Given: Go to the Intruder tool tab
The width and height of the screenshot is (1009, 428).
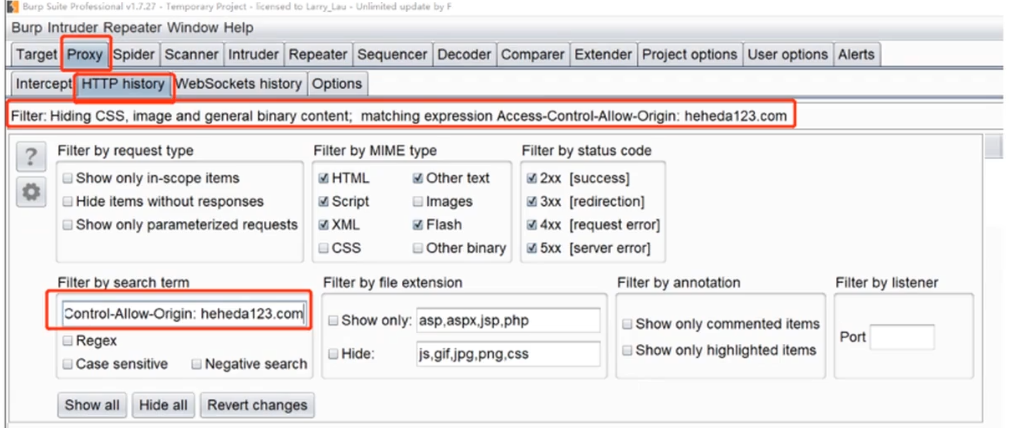Looking at the screenshot, I should coord(254,55).
